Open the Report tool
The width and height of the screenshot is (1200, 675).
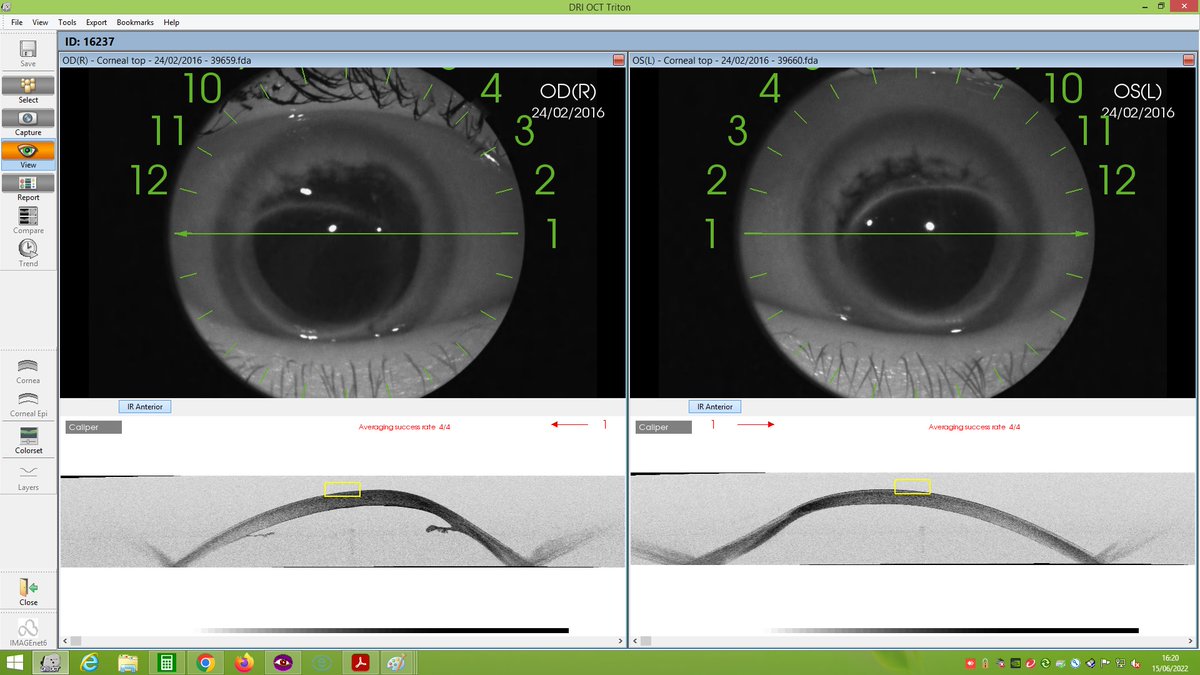(28, 183)
